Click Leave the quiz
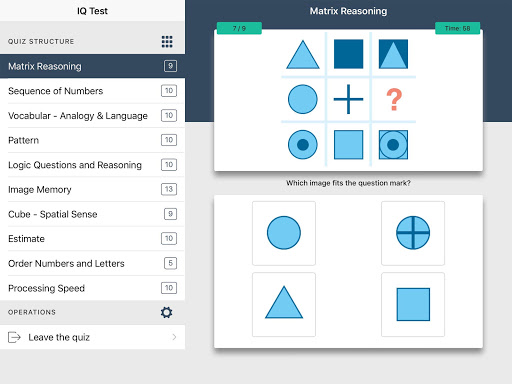 tap(92, 337)
